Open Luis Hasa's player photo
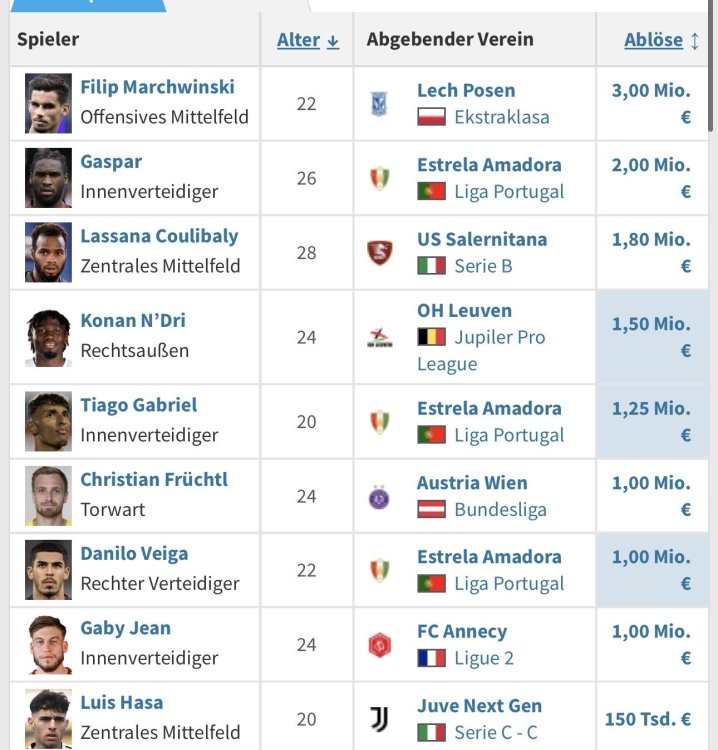 48,719
